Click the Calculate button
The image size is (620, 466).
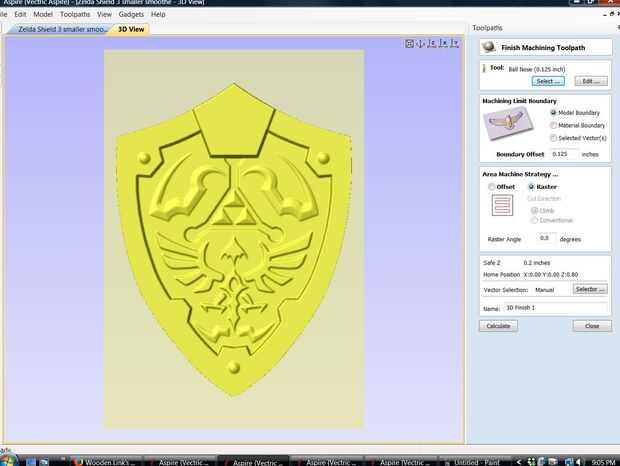tap(498, 326)
